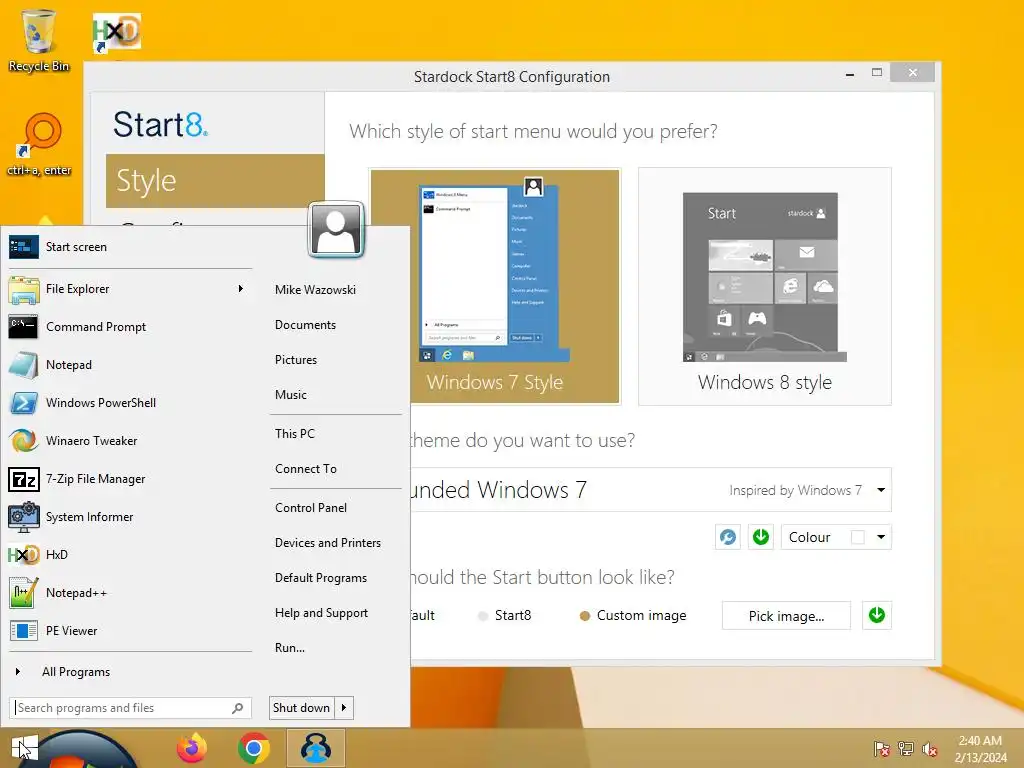Click the ctrl+a, enter desktop shortcut
This screenshot has width=1024, height=768.
[x=39, y=145]
